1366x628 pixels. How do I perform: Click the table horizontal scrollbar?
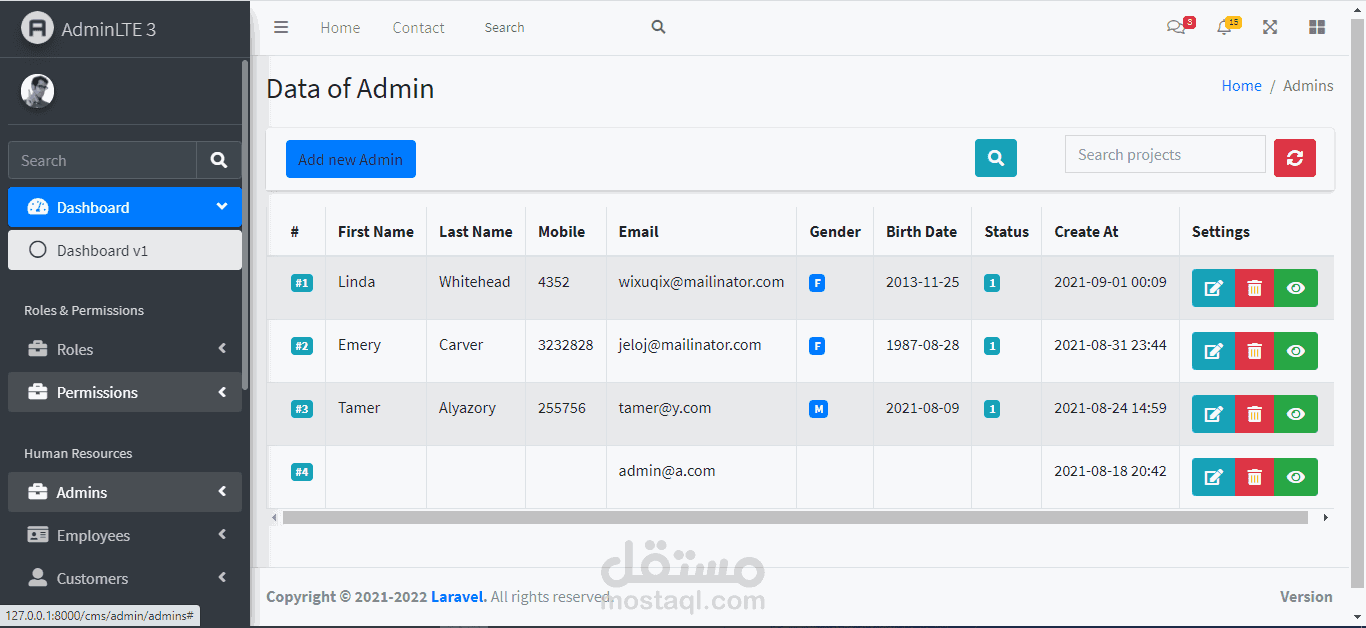(795, 518)
